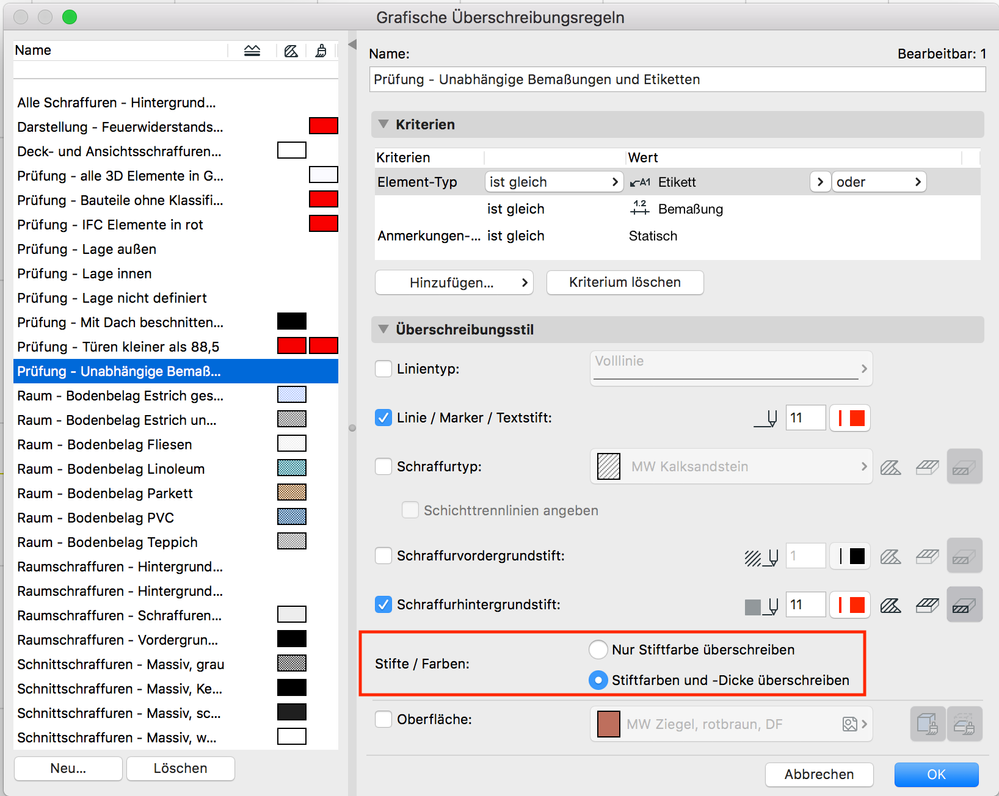Screen dimensions: 999x796
Task: Open the oder operator dropdown
Action: tap(878, 181)
